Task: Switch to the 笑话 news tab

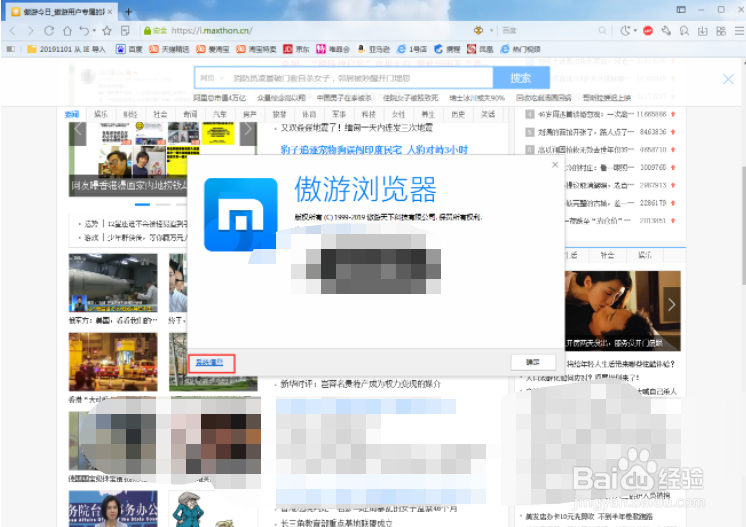Action: pos(488,114)
